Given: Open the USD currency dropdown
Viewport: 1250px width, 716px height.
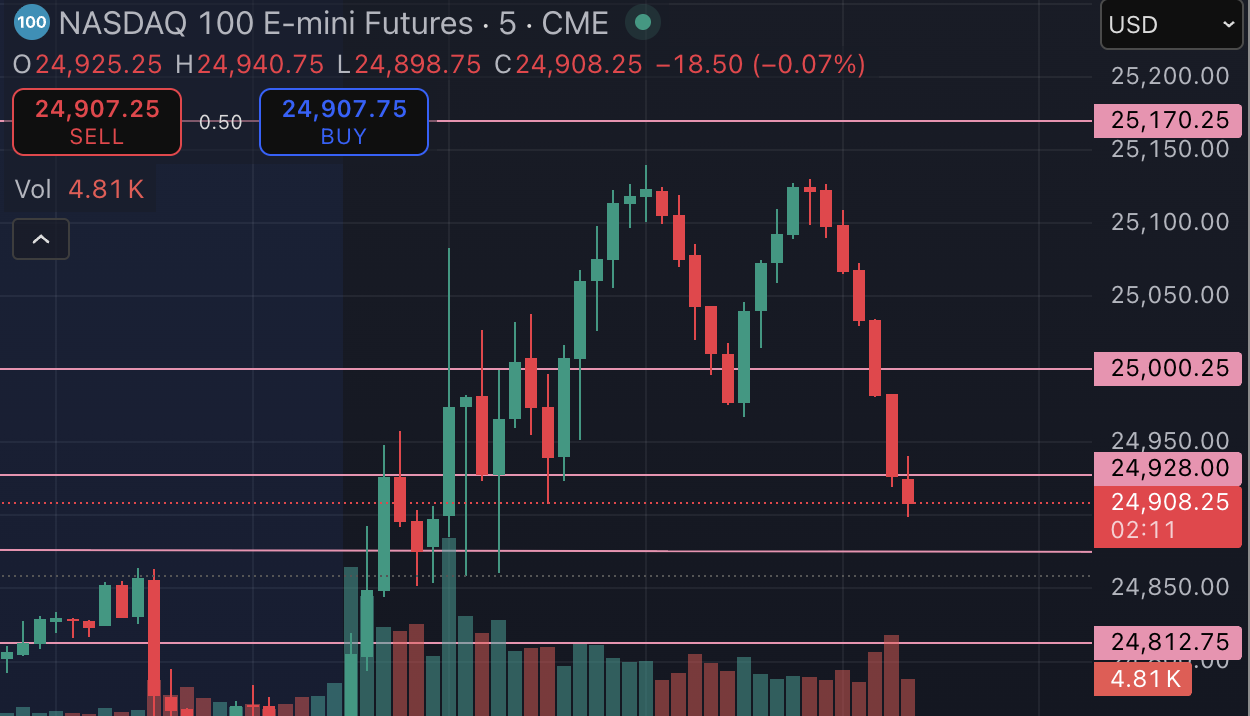Looking at the screenshot, I should click(x=1171, y=25).
